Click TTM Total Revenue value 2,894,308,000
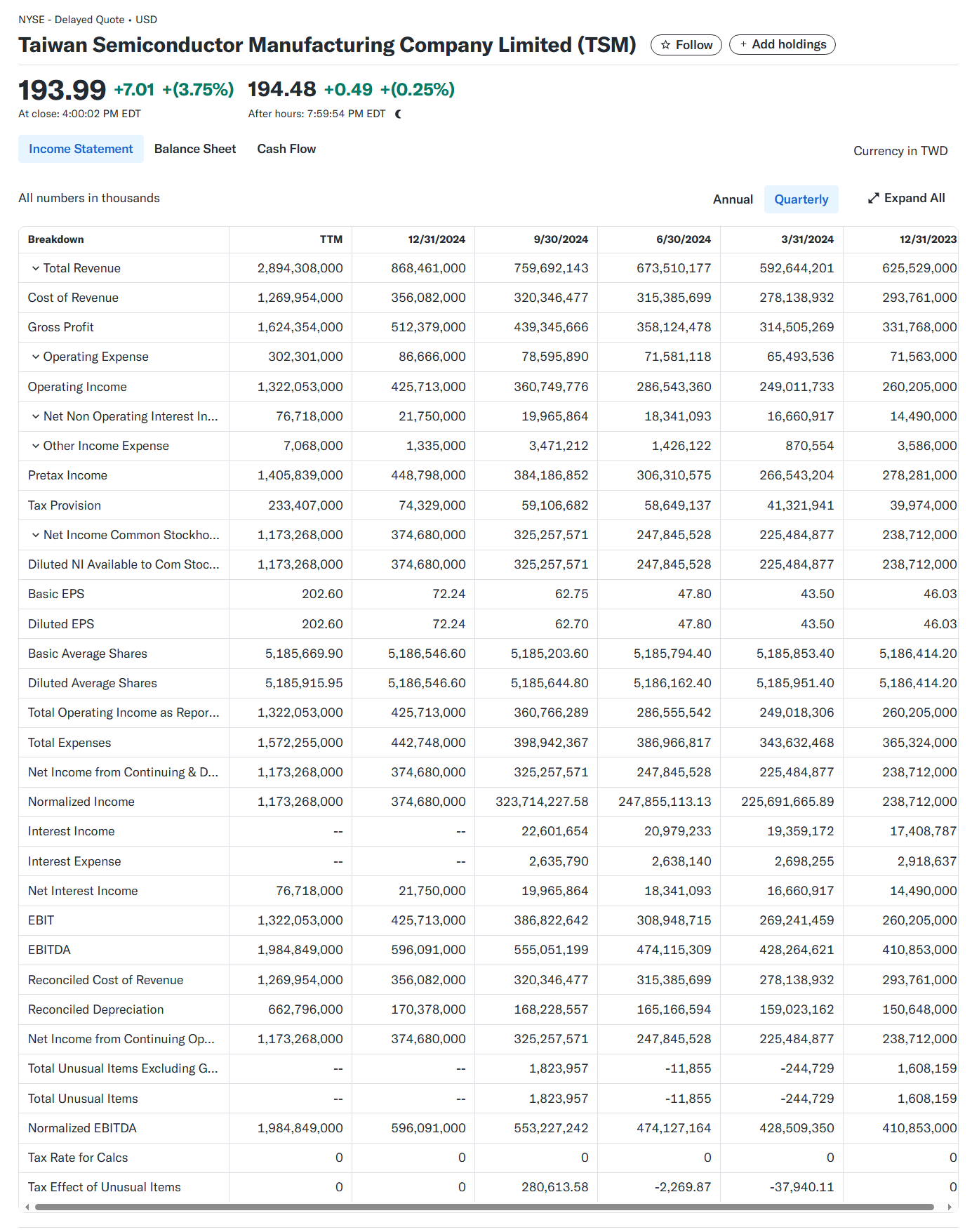 tap(300, 268)
